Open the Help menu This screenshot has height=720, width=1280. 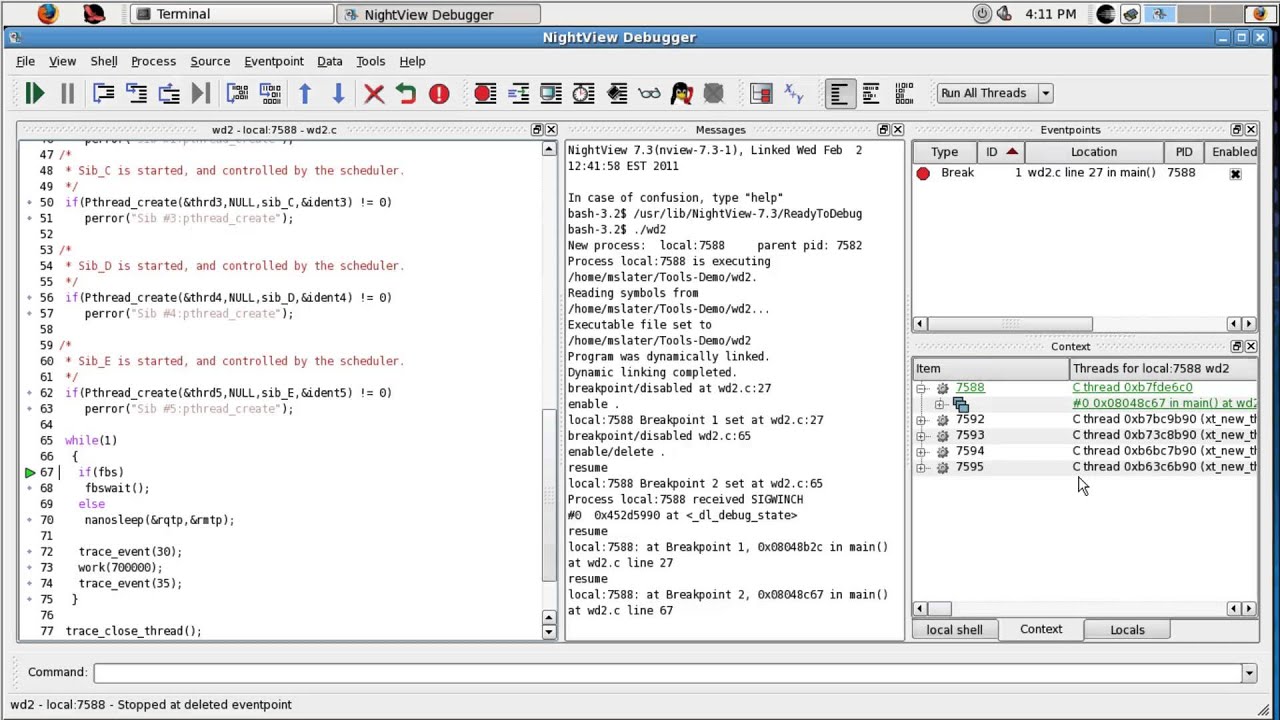tap(412, 61)
